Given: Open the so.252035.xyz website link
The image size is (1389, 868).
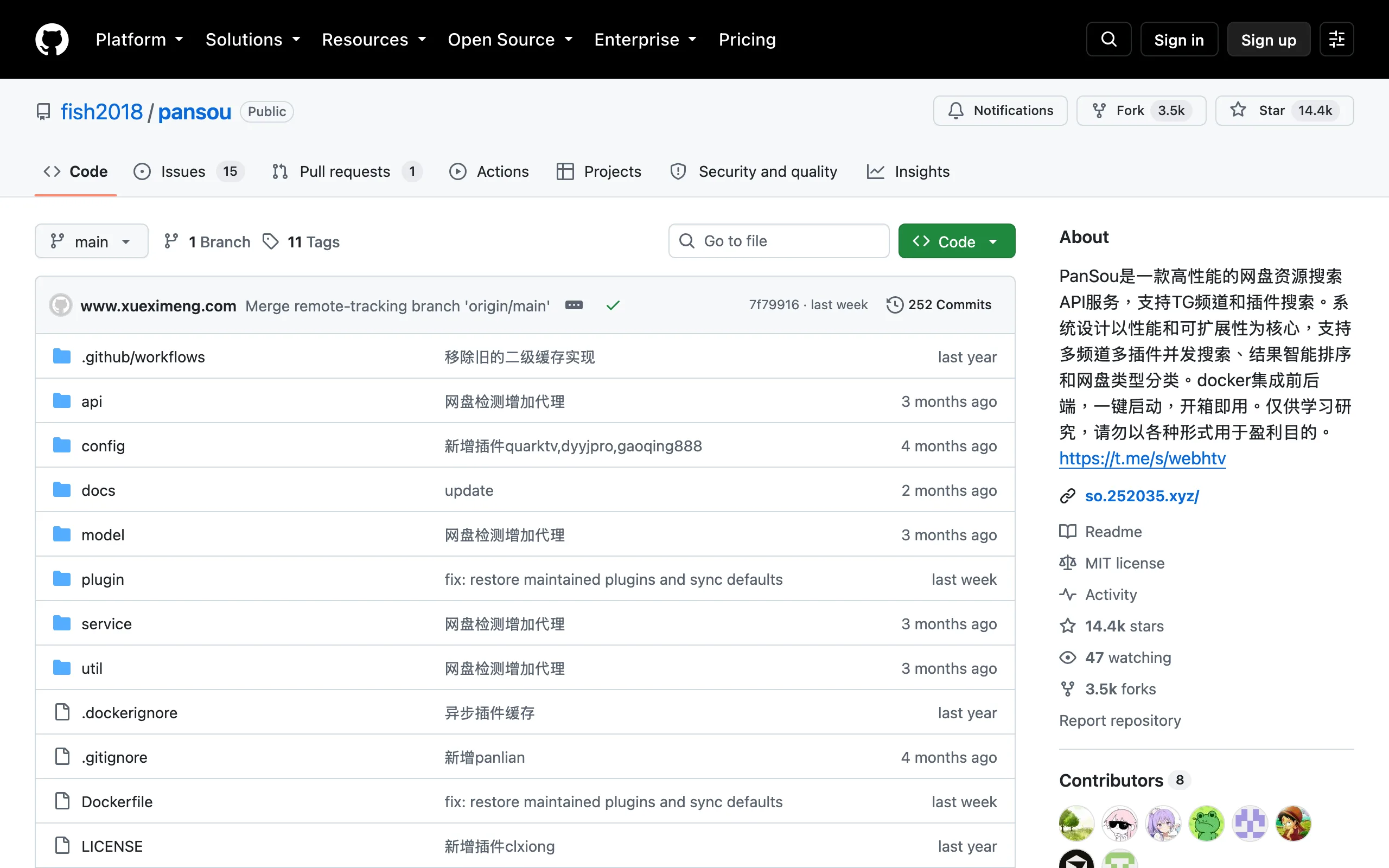Looking at the screenshot, I should 1142,495.
